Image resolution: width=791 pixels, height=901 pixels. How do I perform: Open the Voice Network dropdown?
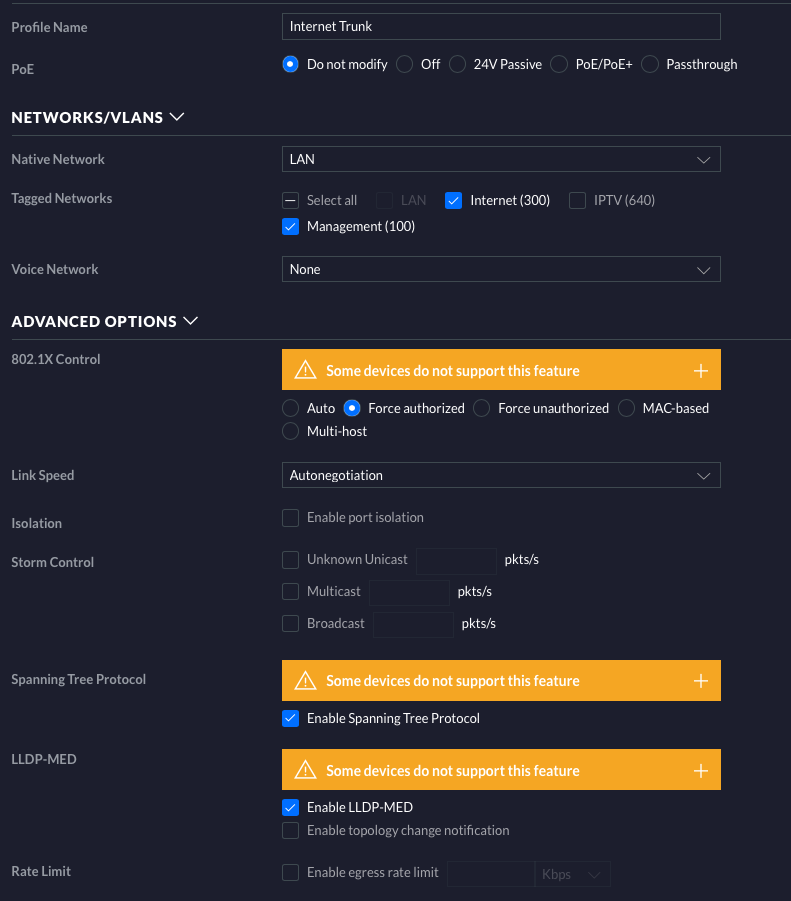coord(501,269)
